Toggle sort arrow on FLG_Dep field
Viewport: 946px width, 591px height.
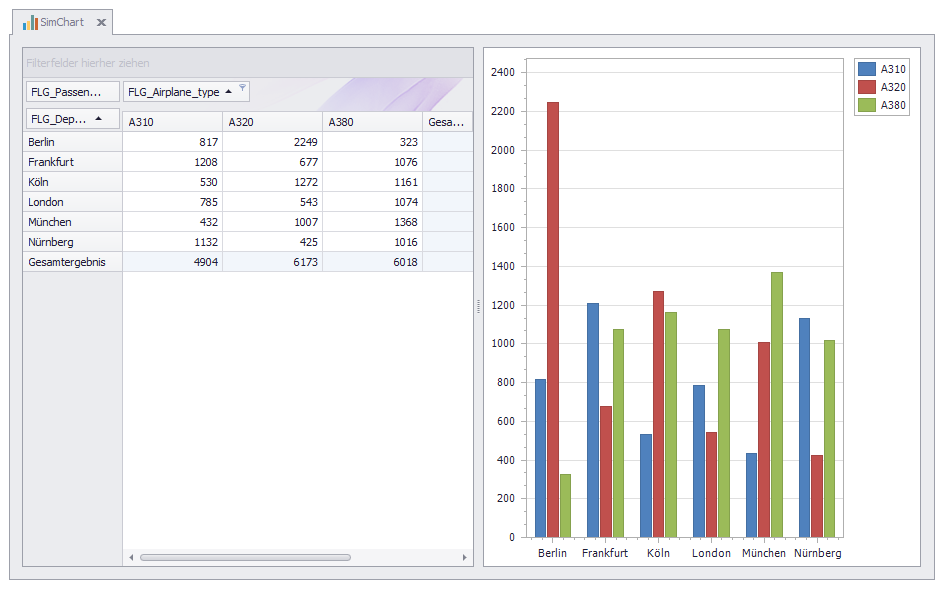tap(98, 118)
